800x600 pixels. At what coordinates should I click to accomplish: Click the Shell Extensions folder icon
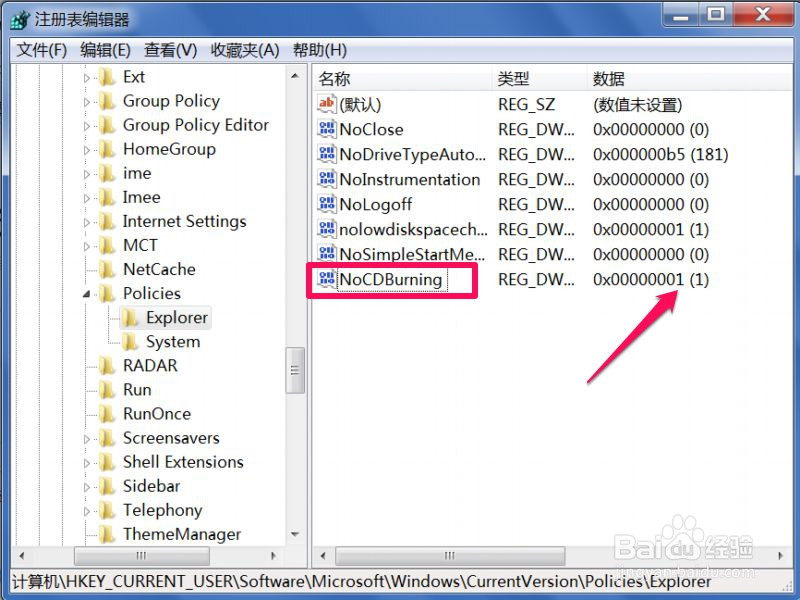tap(107, 462)
